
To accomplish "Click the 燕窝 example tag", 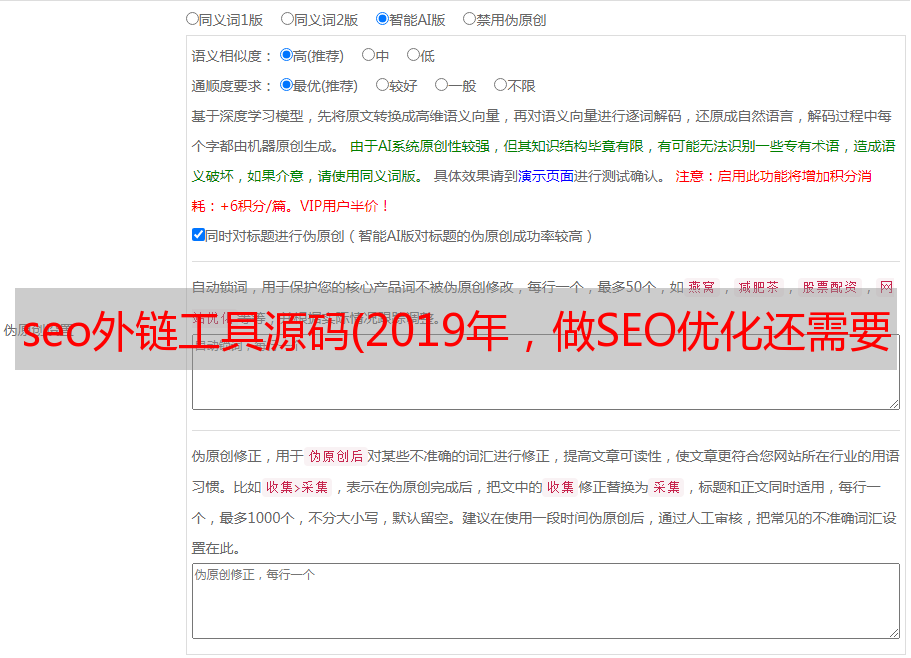I will [702, 287].
